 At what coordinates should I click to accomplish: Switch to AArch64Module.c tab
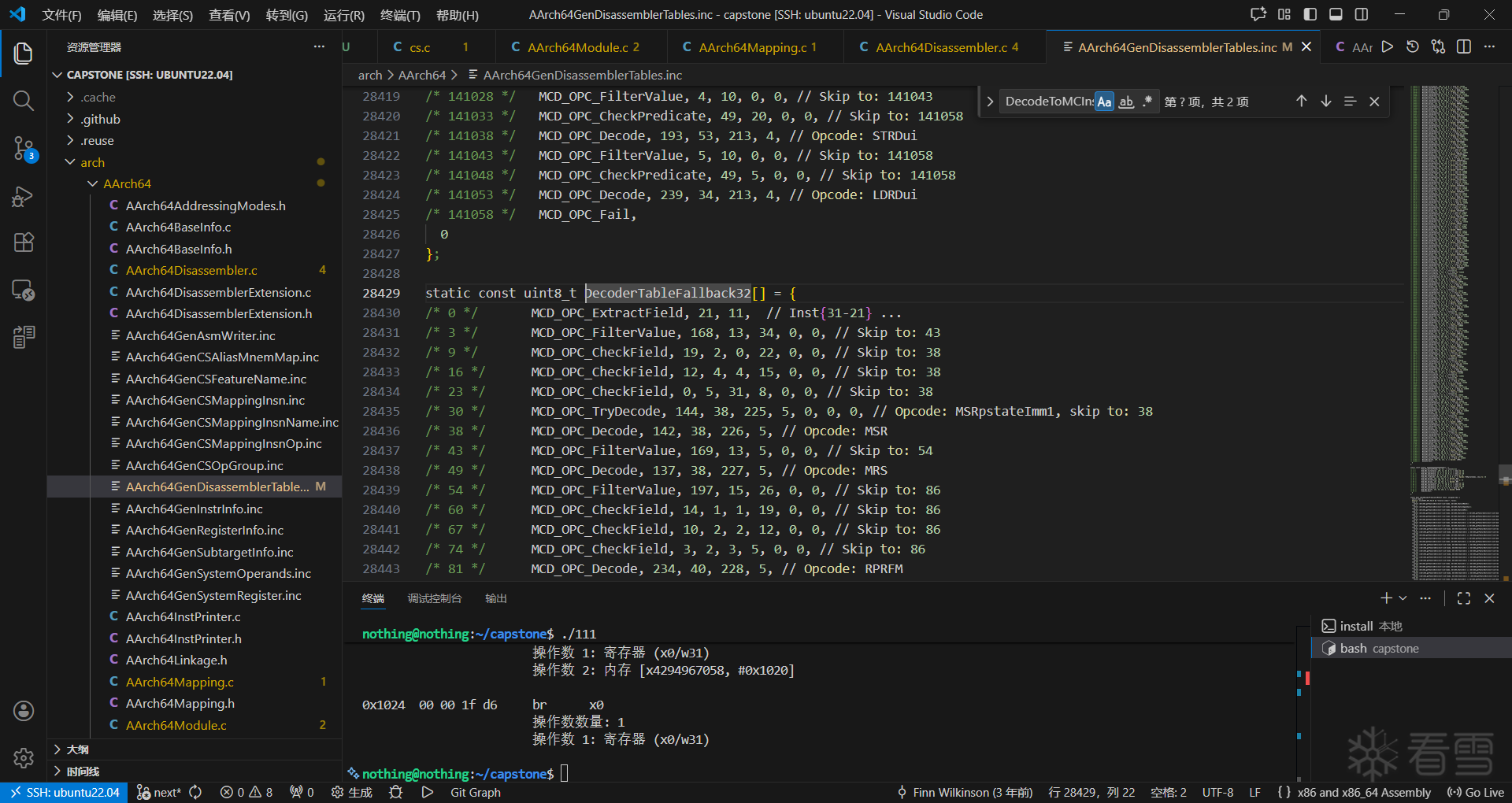(581, 47)
